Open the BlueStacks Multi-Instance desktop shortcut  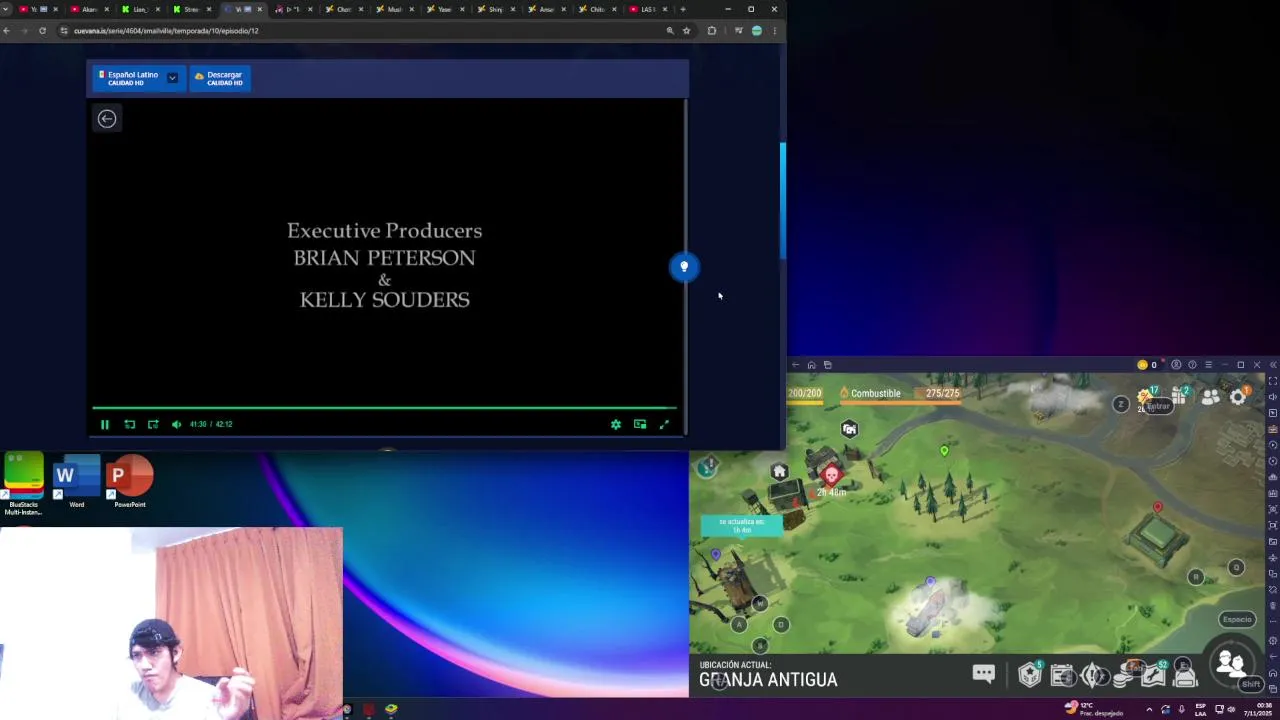click(23, 484)
